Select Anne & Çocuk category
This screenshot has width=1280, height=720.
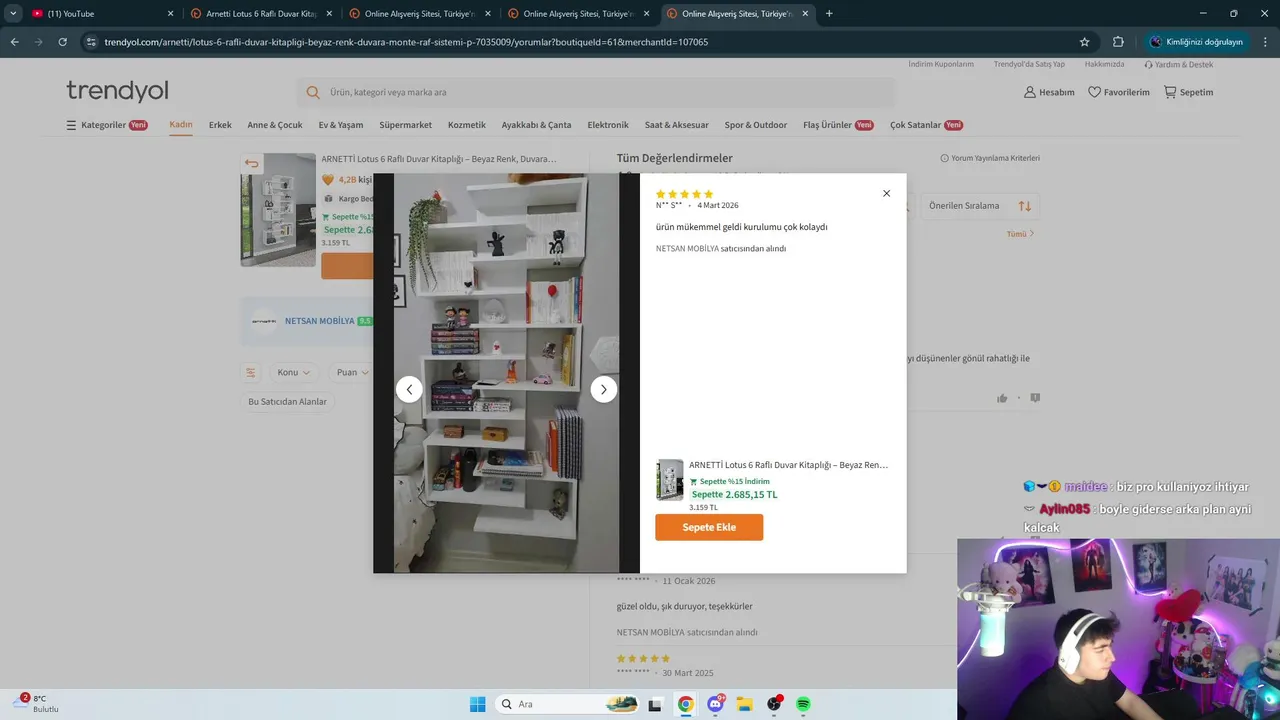tap(275, 125)
